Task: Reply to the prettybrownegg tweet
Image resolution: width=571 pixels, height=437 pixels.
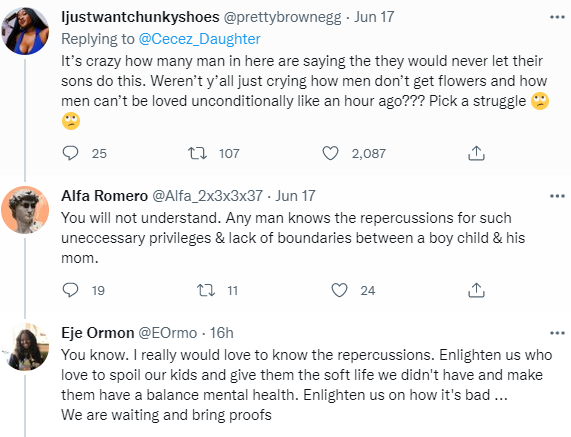Action: [70, 153]
